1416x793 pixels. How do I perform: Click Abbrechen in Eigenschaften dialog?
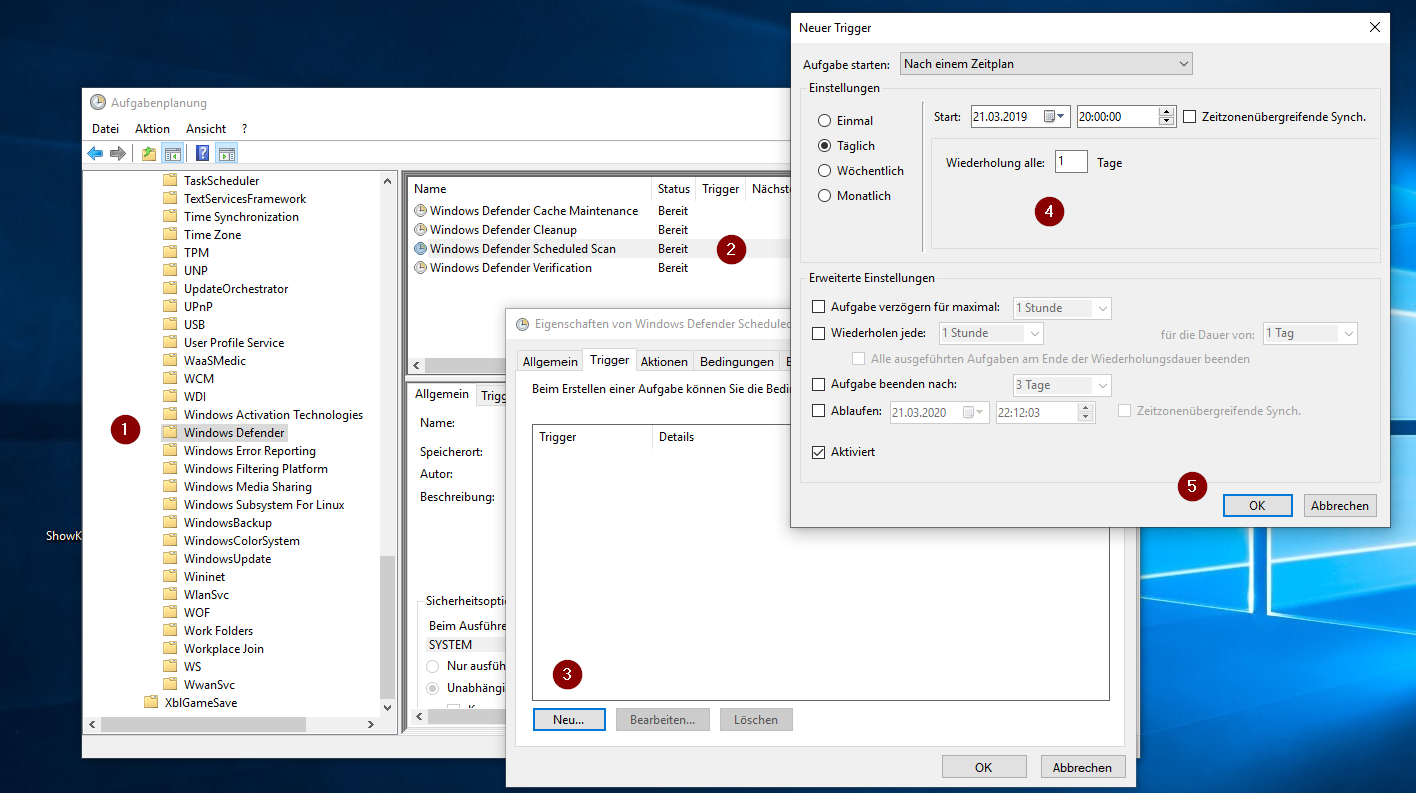(x=1083, y=767)
